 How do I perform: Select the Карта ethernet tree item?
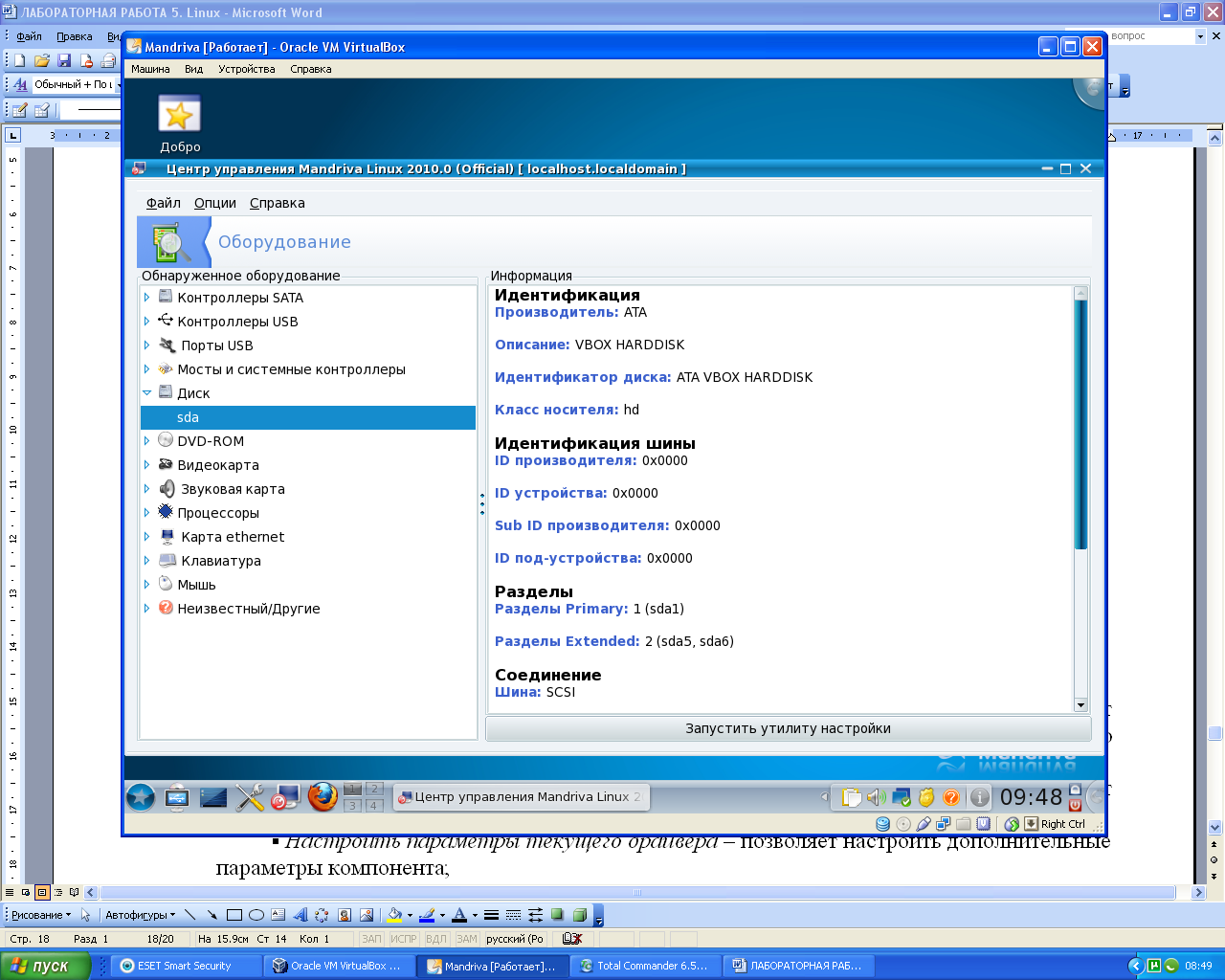click(x=233, y=537)
